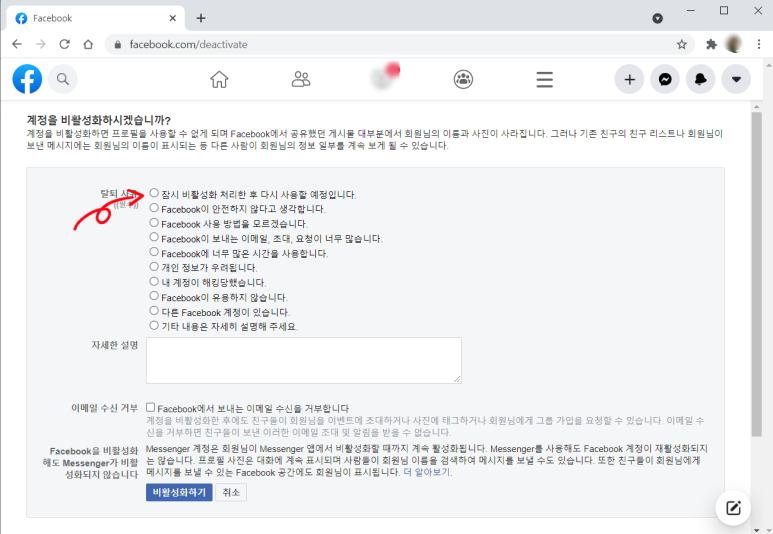The height and width of the screenshot is (534, 773).
Task: Open the extensions puzzle icon
Action: [x=711, y=44]
